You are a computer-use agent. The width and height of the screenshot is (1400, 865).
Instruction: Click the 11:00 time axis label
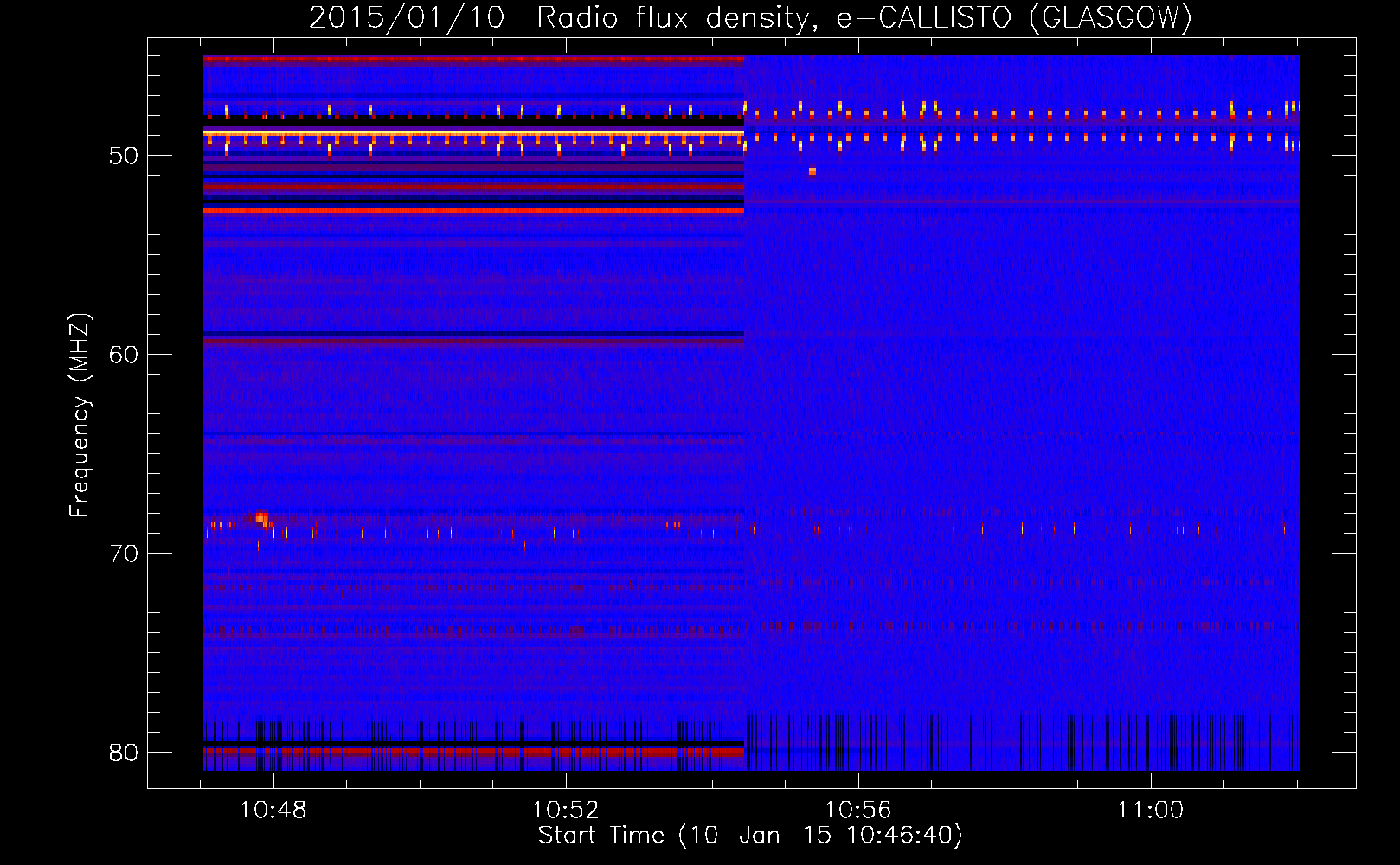point(1150,811)
